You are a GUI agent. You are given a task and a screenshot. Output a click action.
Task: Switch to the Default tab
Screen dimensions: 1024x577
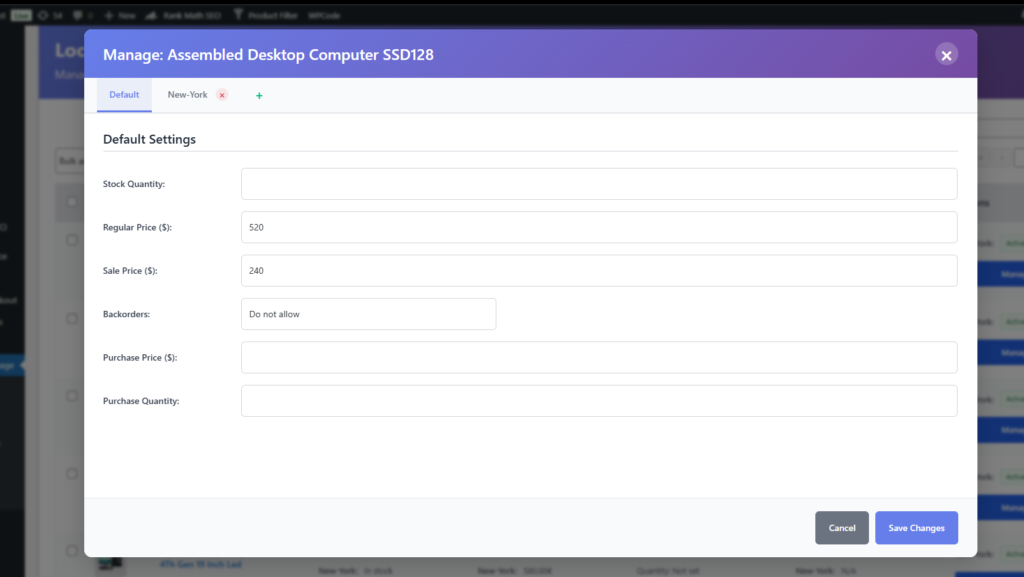[124, 95]
